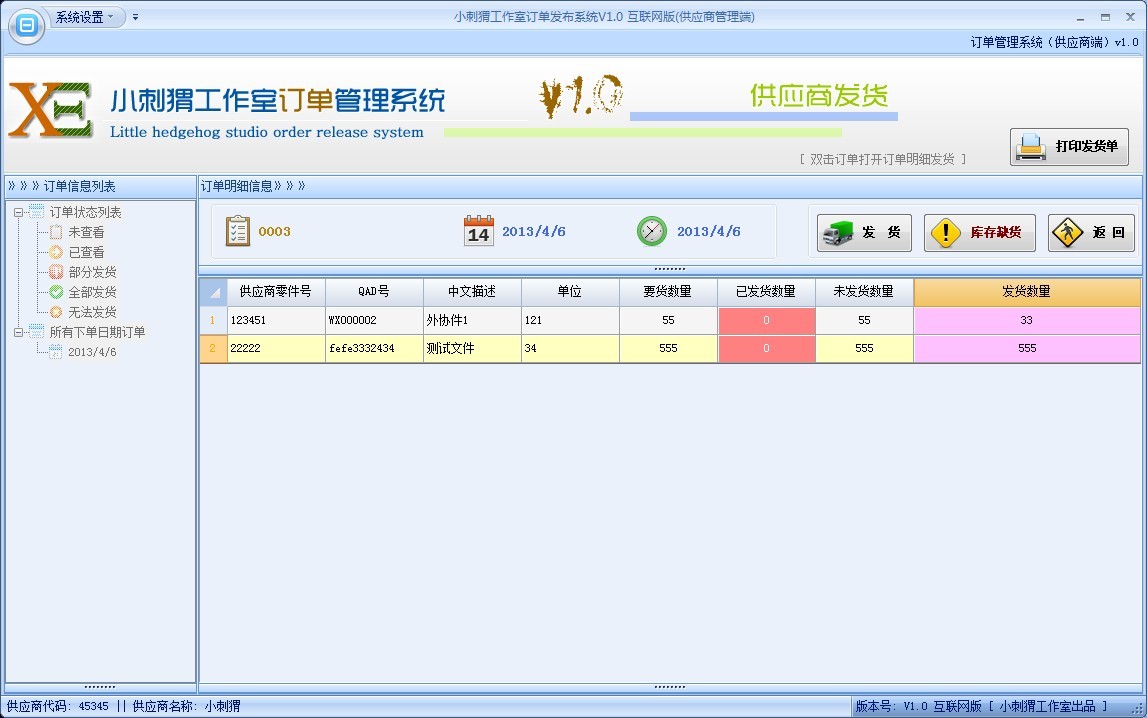Click the 发货 ship button
Viewport: 1147px width, 718px height.
[864, 233]
